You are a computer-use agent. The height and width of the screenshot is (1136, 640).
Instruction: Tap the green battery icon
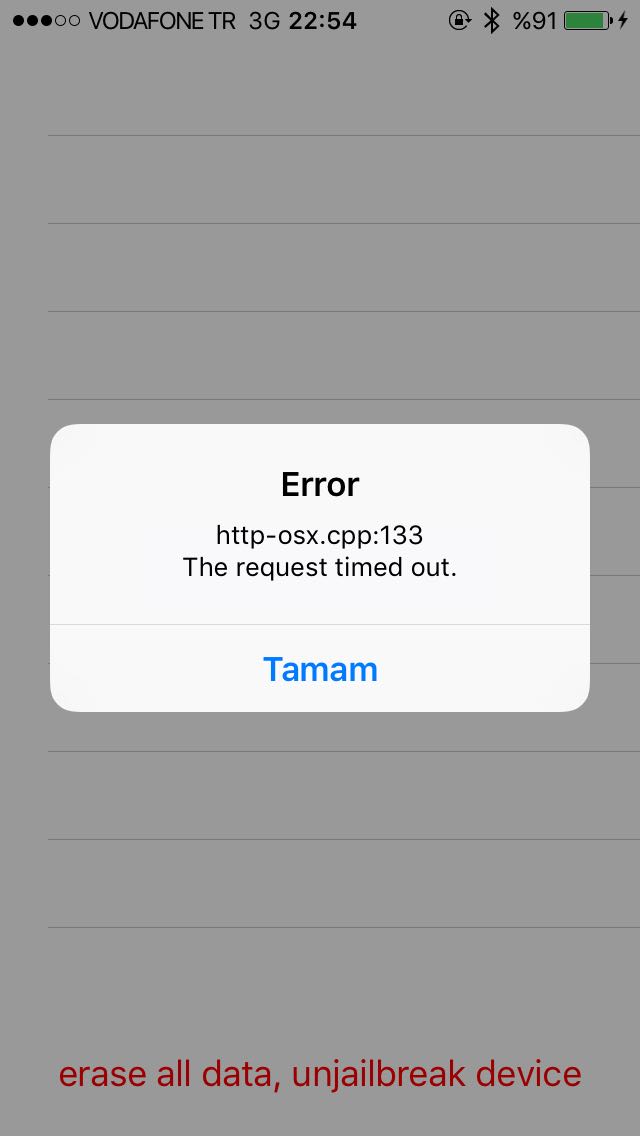click(587, 20)
